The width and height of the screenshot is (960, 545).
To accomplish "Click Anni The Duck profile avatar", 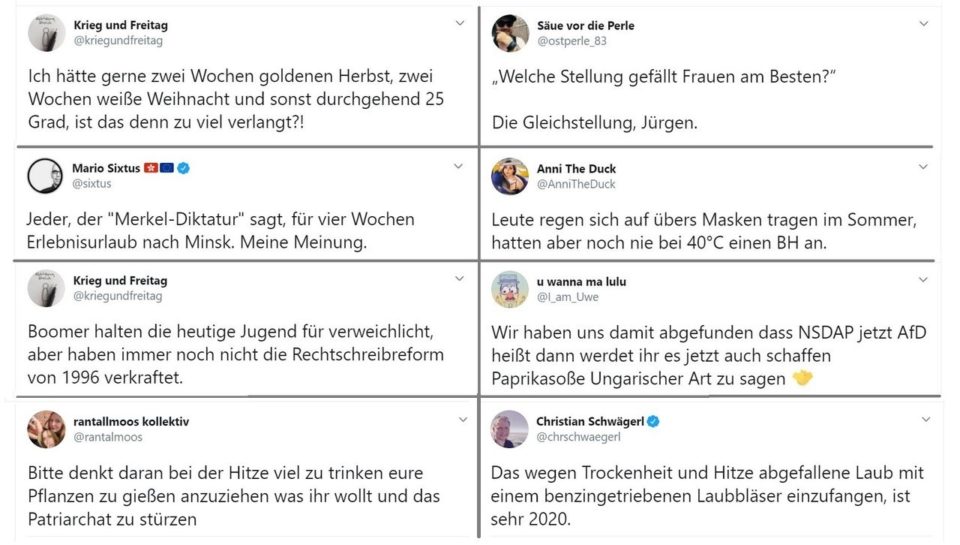I will (510, 176).
